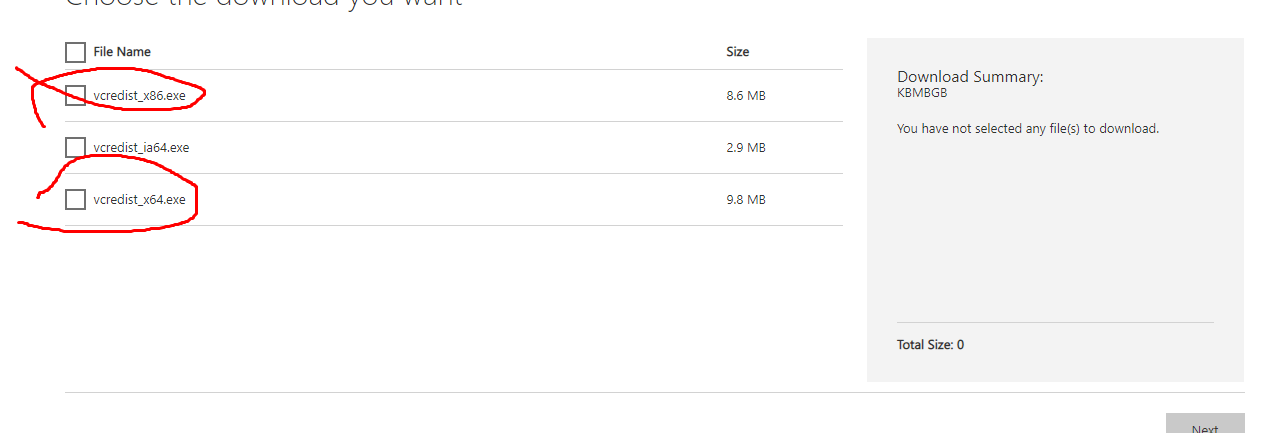Click the vcredist_x64.exe file name
Screen dimensions: 1279x433
tap(139, 200)
